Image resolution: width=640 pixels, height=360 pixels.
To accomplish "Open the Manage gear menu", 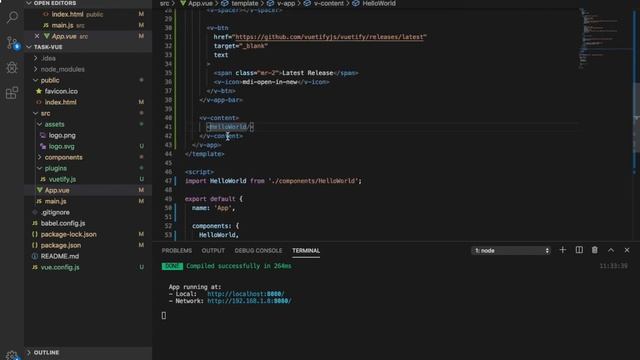I will (x=12, y=356).
